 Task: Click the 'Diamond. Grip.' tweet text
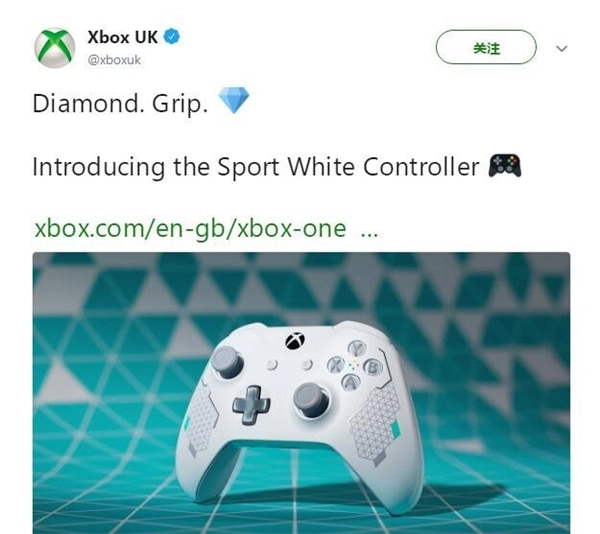point(120,103)
